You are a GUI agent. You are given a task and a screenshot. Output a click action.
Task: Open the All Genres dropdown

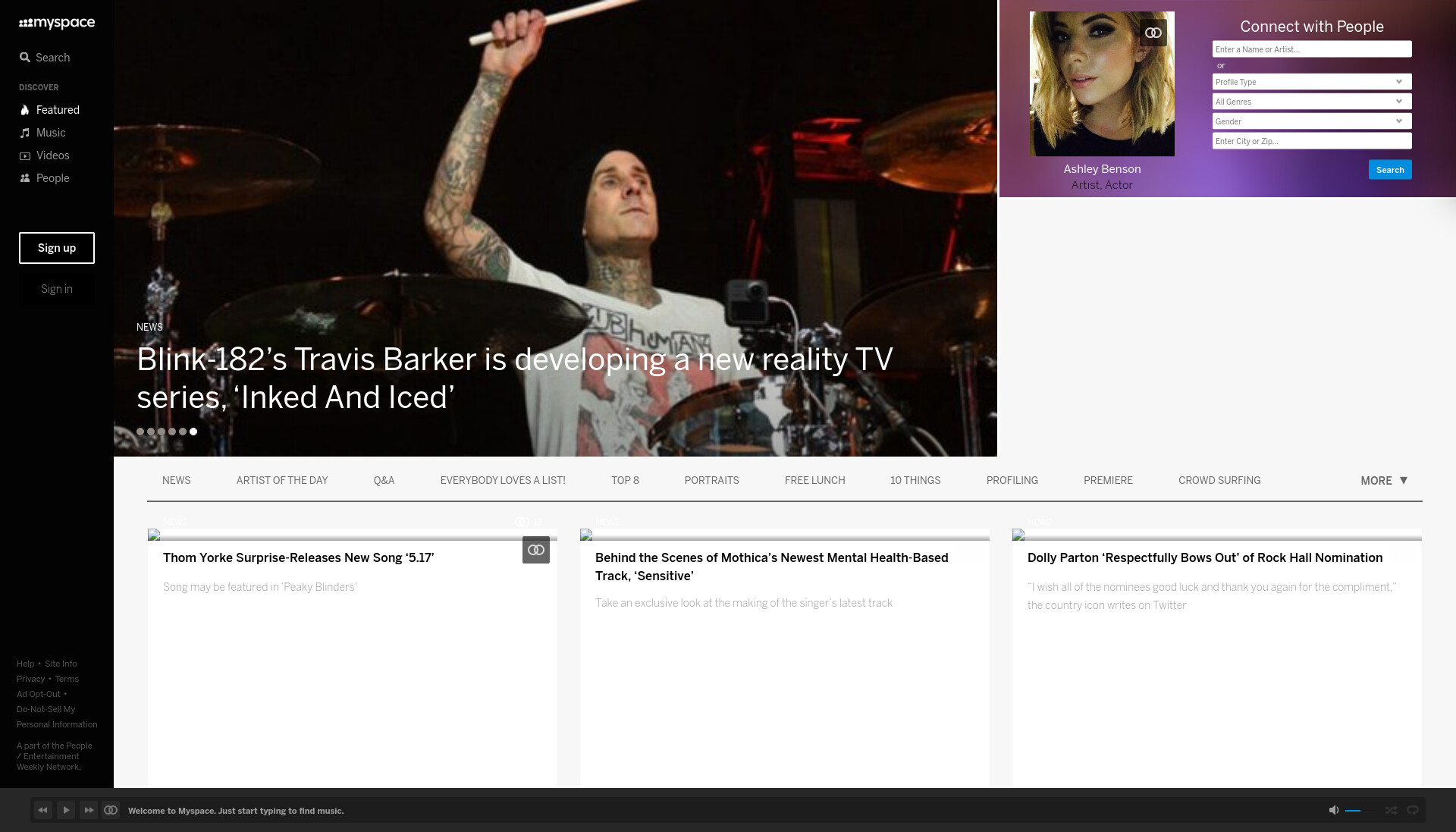point(1312,102)
